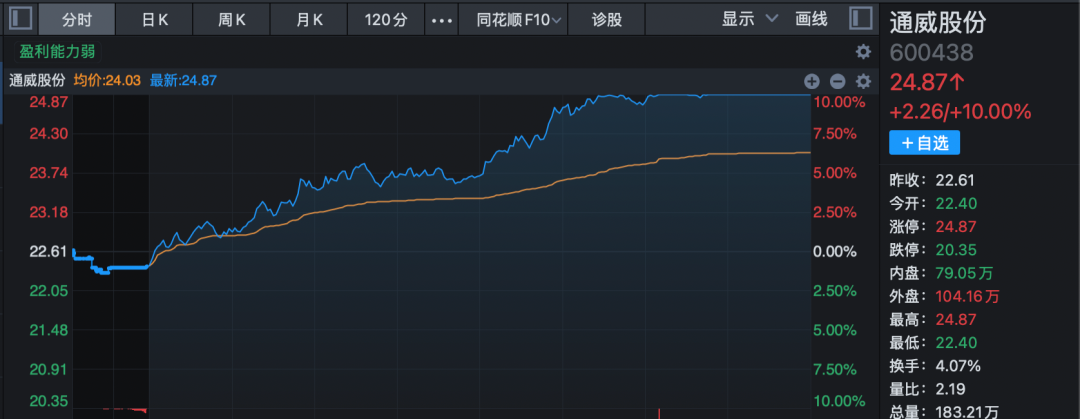Activate the 画线 drawing tool
Screen dimensions: 1080x419
811,19
